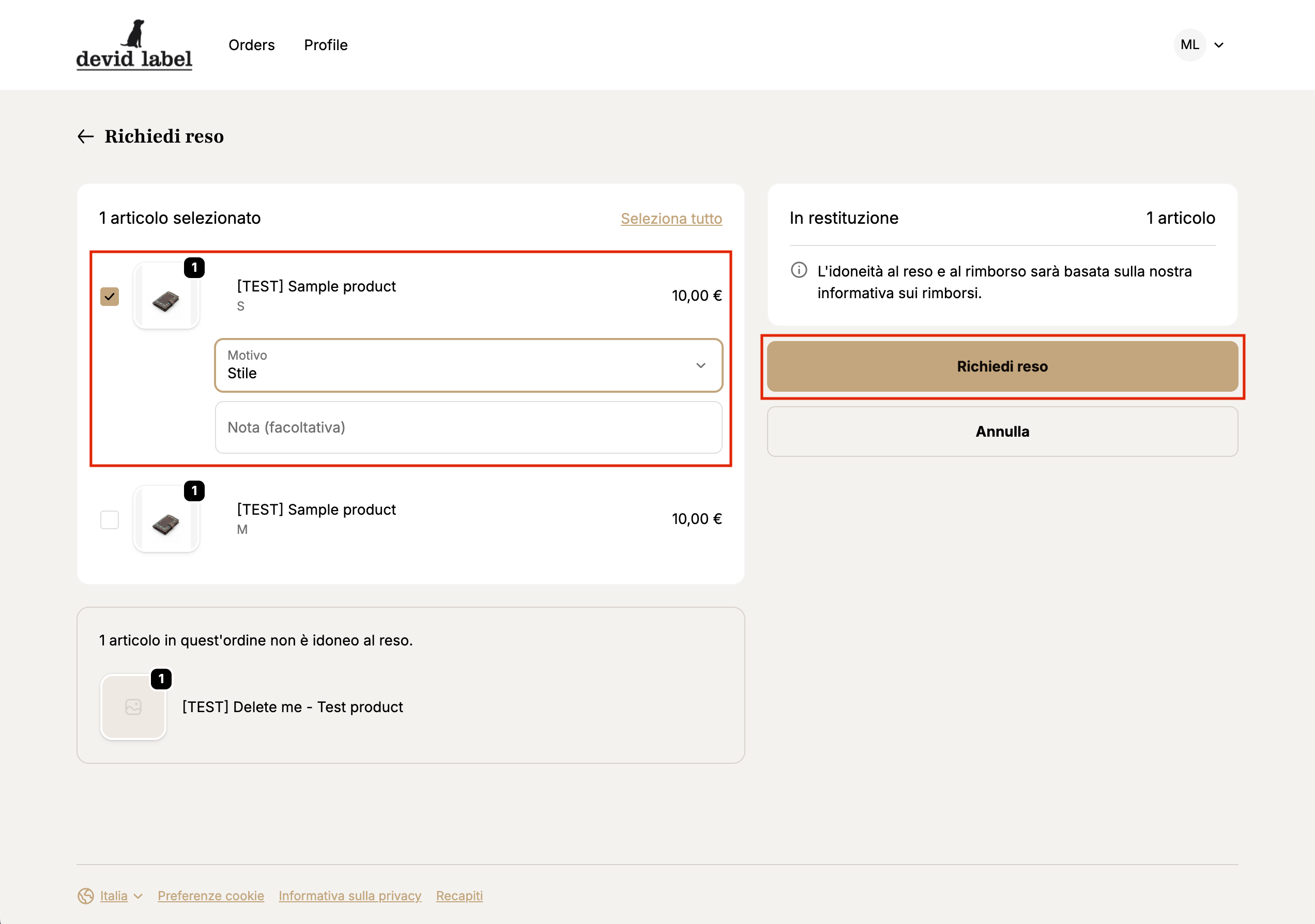1315x924 pixels.
Task: Go to the Orders menu item
Action: (x=251, y=45)
